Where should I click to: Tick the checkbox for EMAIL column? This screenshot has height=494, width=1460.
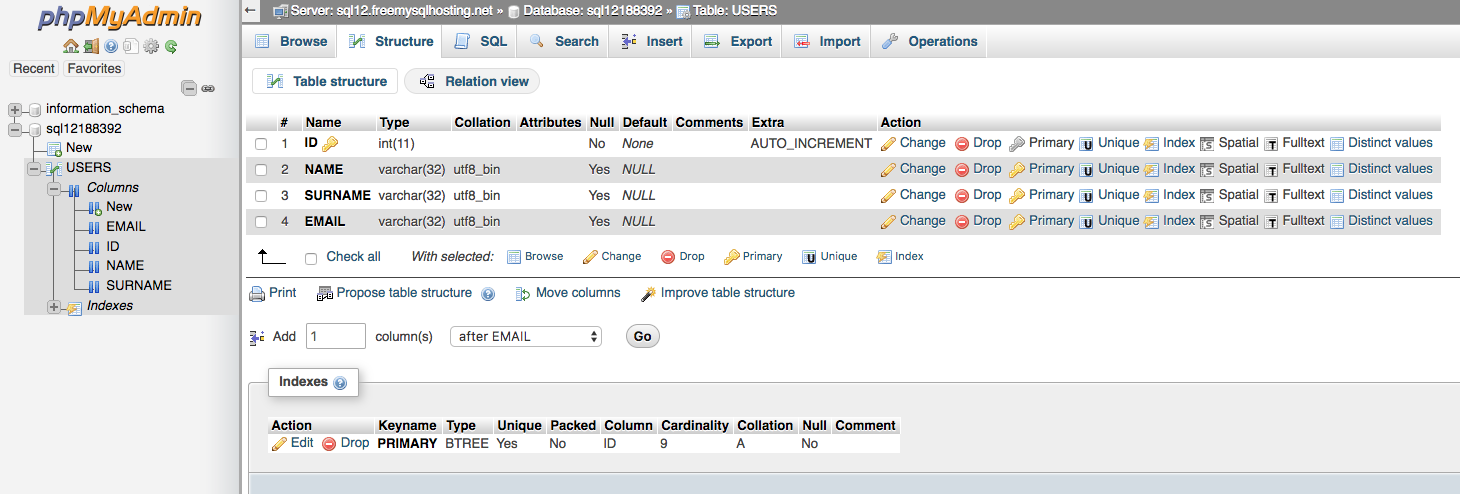[261, 222]
